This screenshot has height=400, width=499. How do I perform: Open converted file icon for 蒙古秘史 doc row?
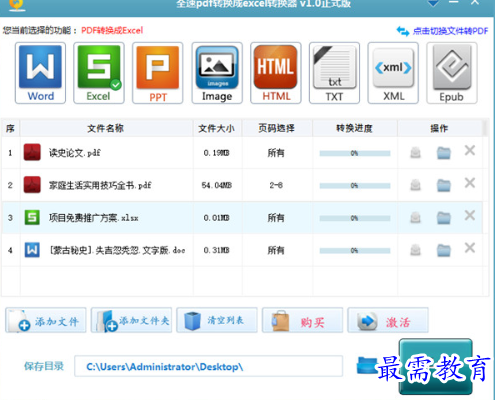tap(415, 250)
